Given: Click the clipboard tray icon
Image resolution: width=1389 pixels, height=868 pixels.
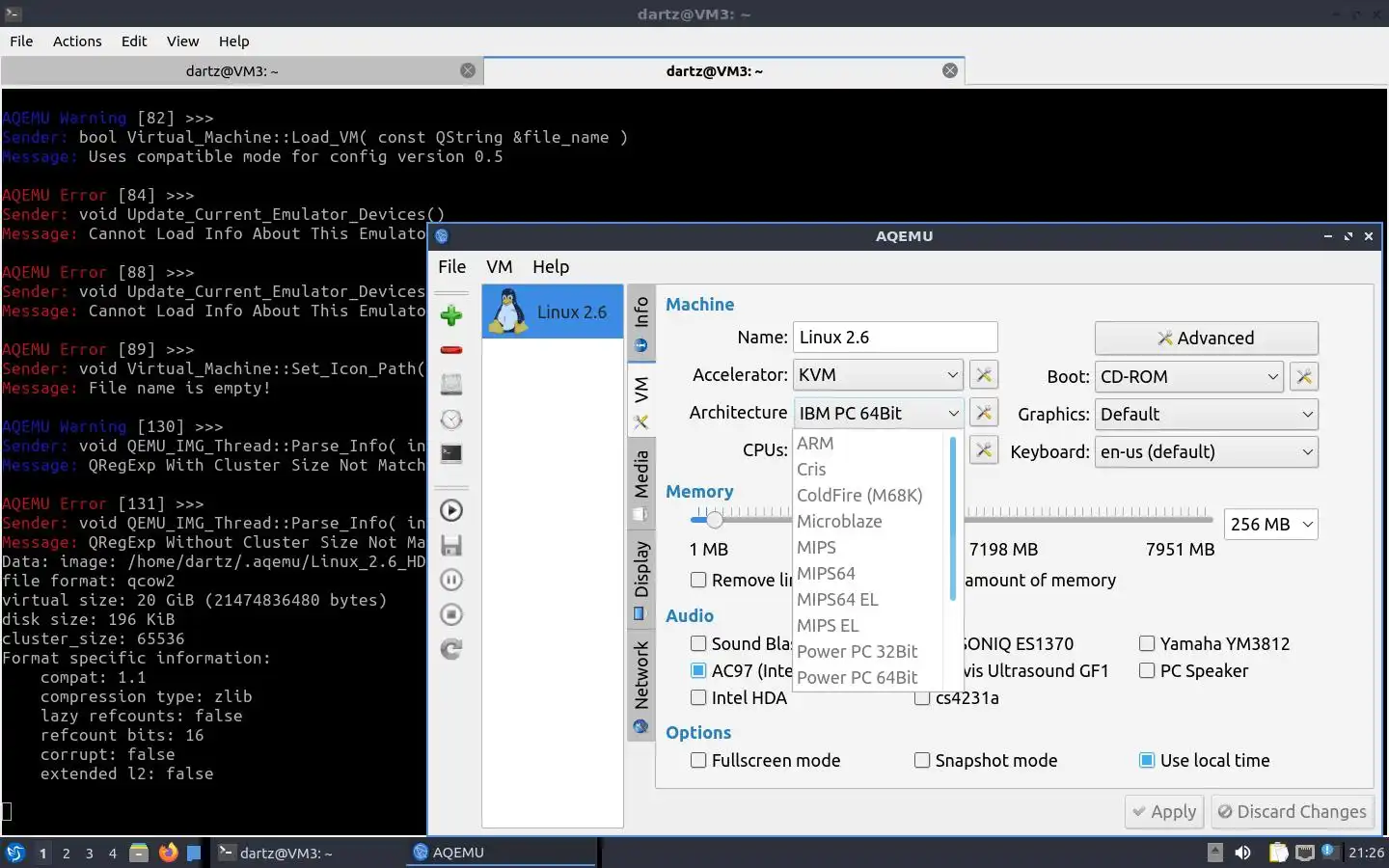Looking at the screenshot, I should tap(1278, 853).
